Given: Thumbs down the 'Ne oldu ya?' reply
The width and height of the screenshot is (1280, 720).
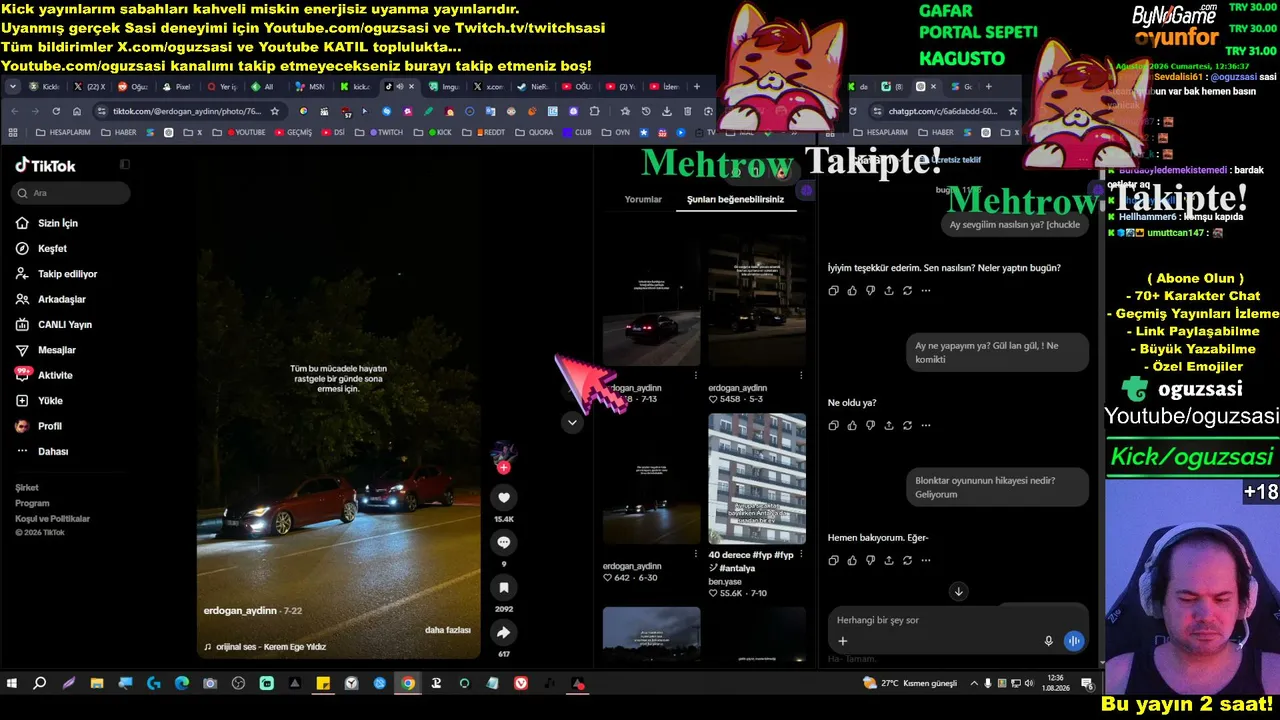Looking at the screenshot, I should [870, 425].
